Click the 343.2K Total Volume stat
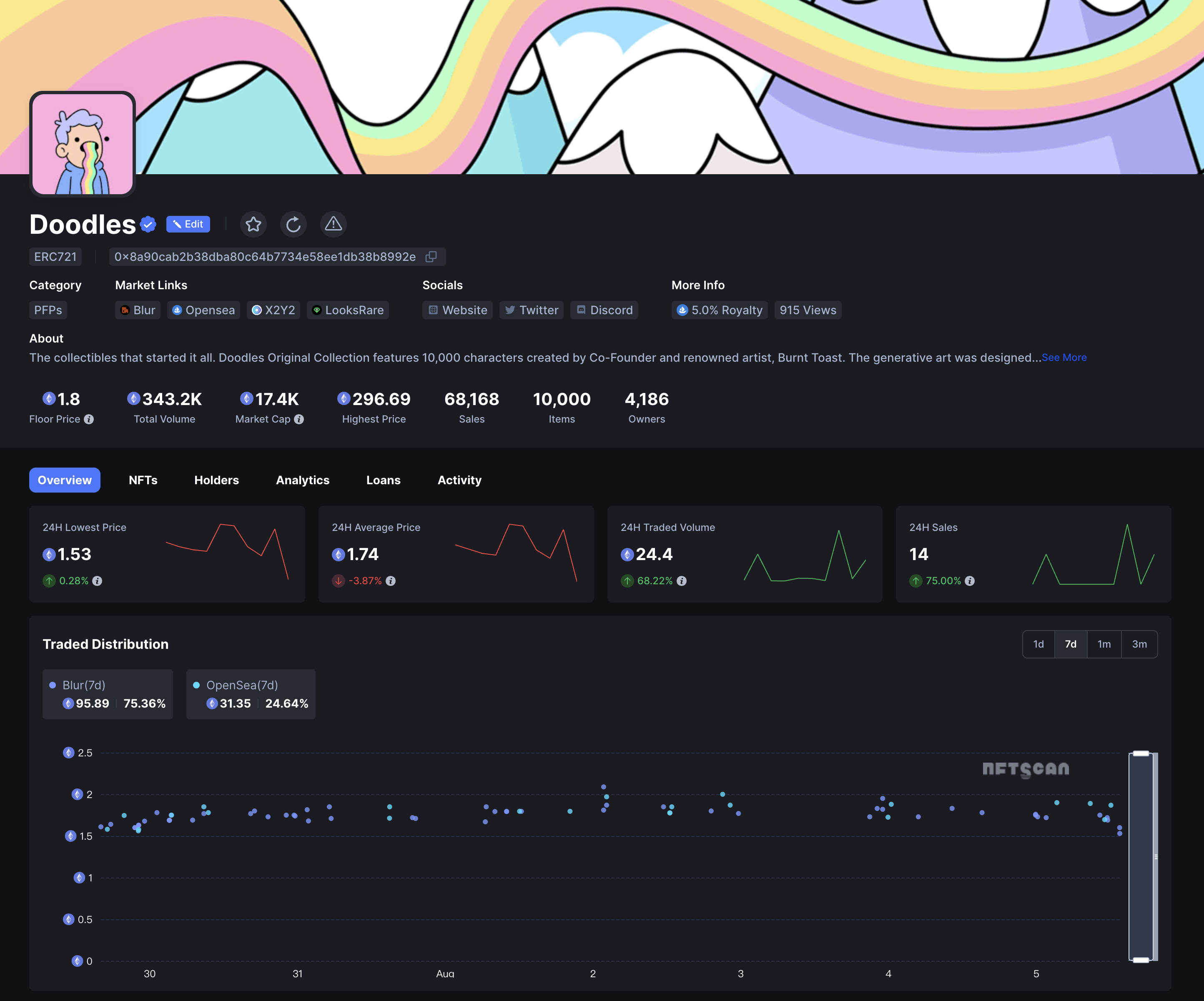Image resolution: width=1204 pixels, height=1001 pixels. [165, 408]
